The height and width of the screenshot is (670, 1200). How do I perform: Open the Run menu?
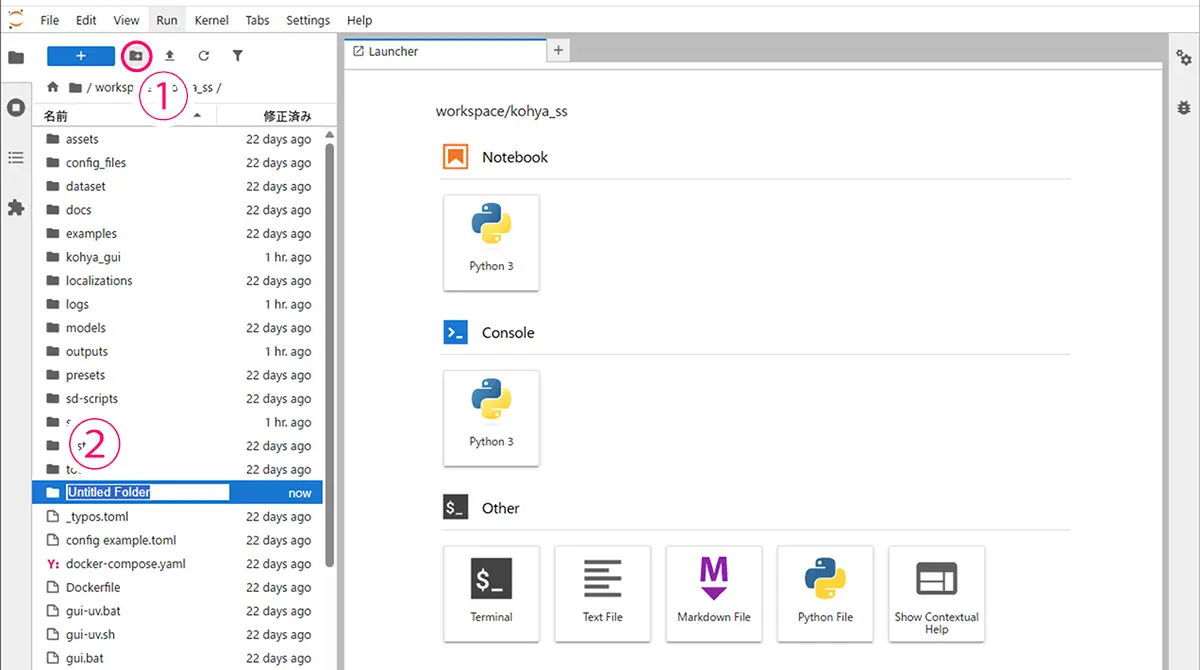[x=167, y=20]
